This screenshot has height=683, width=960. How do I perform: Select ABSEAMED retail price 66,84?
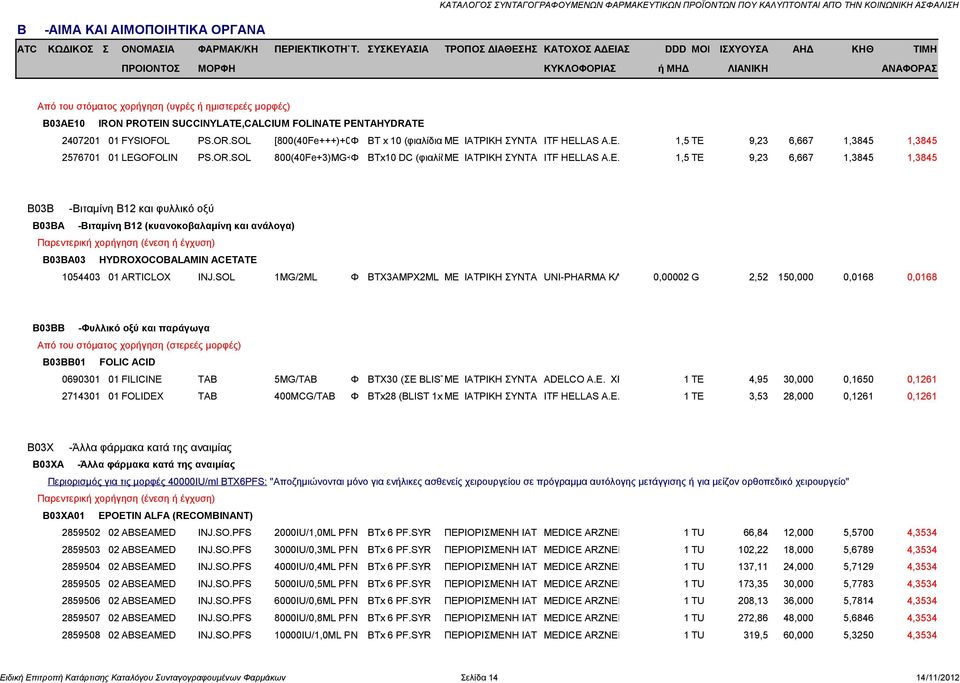[x=756, y=533]
